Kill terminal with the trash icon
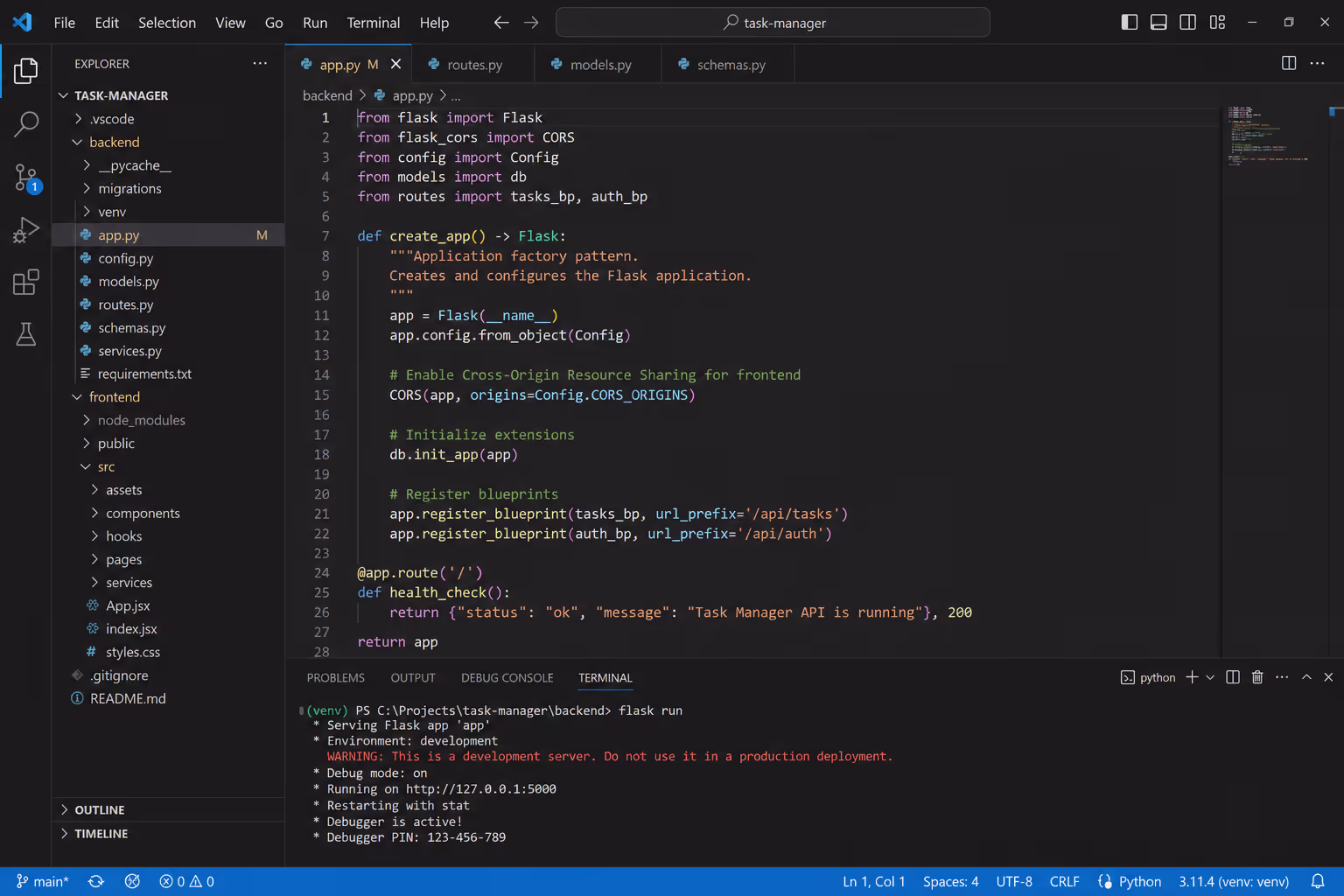 coord(1257,677)
